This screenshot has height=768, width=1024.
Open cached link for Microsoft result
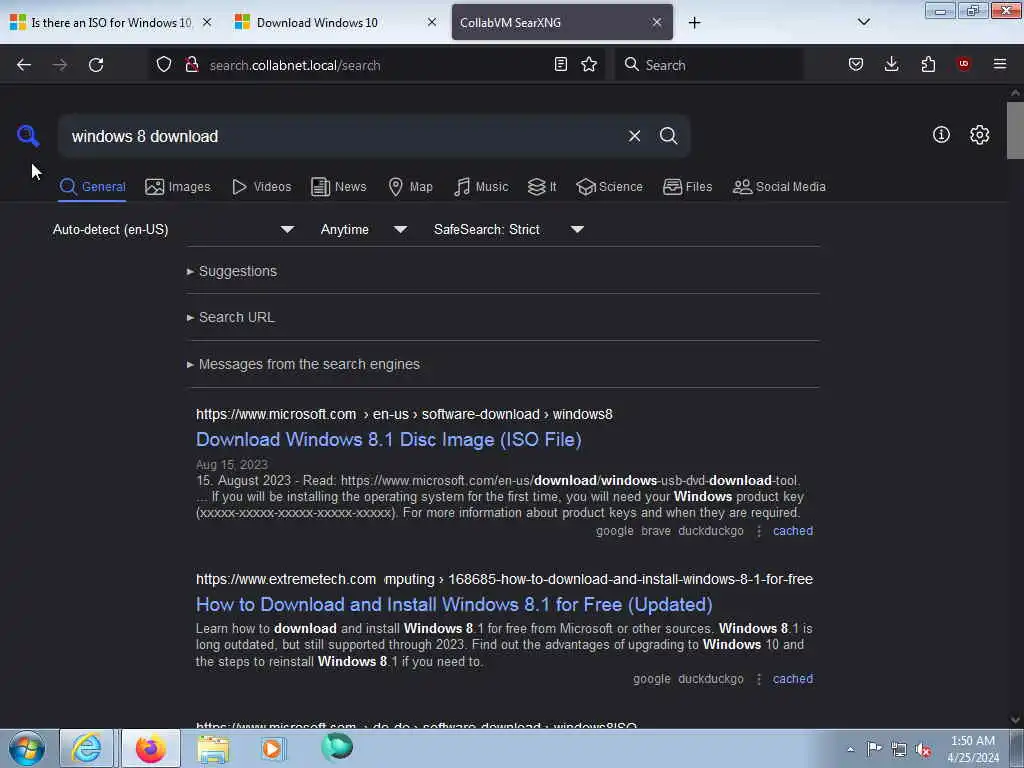click(x=793, y=531)
